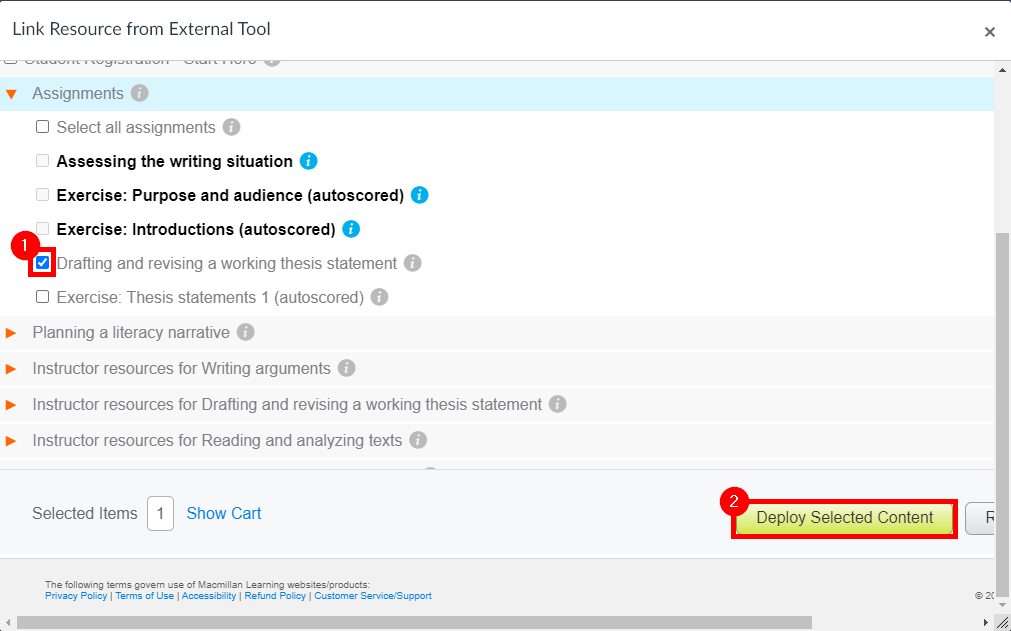Image resolution: width=1011 pixels, height=631 pixels.
Task: Click the scrollbar down arrow
Action: tap(1001, 604)
